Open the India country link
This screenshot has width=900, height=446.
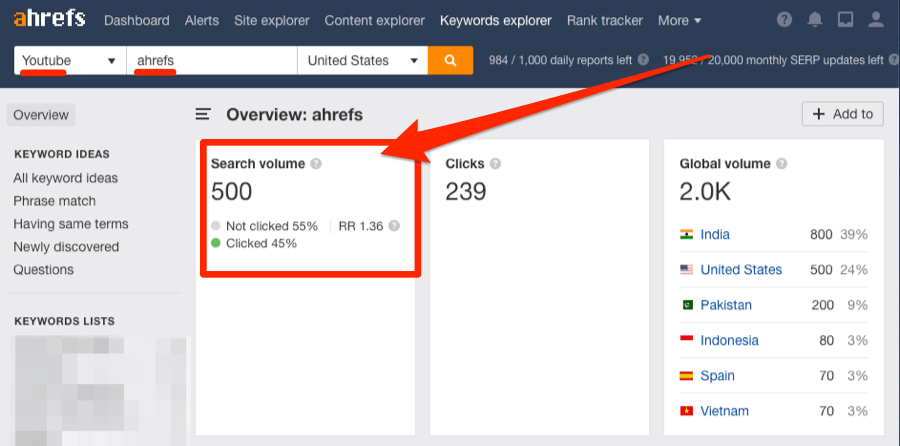tap(715, 234)
